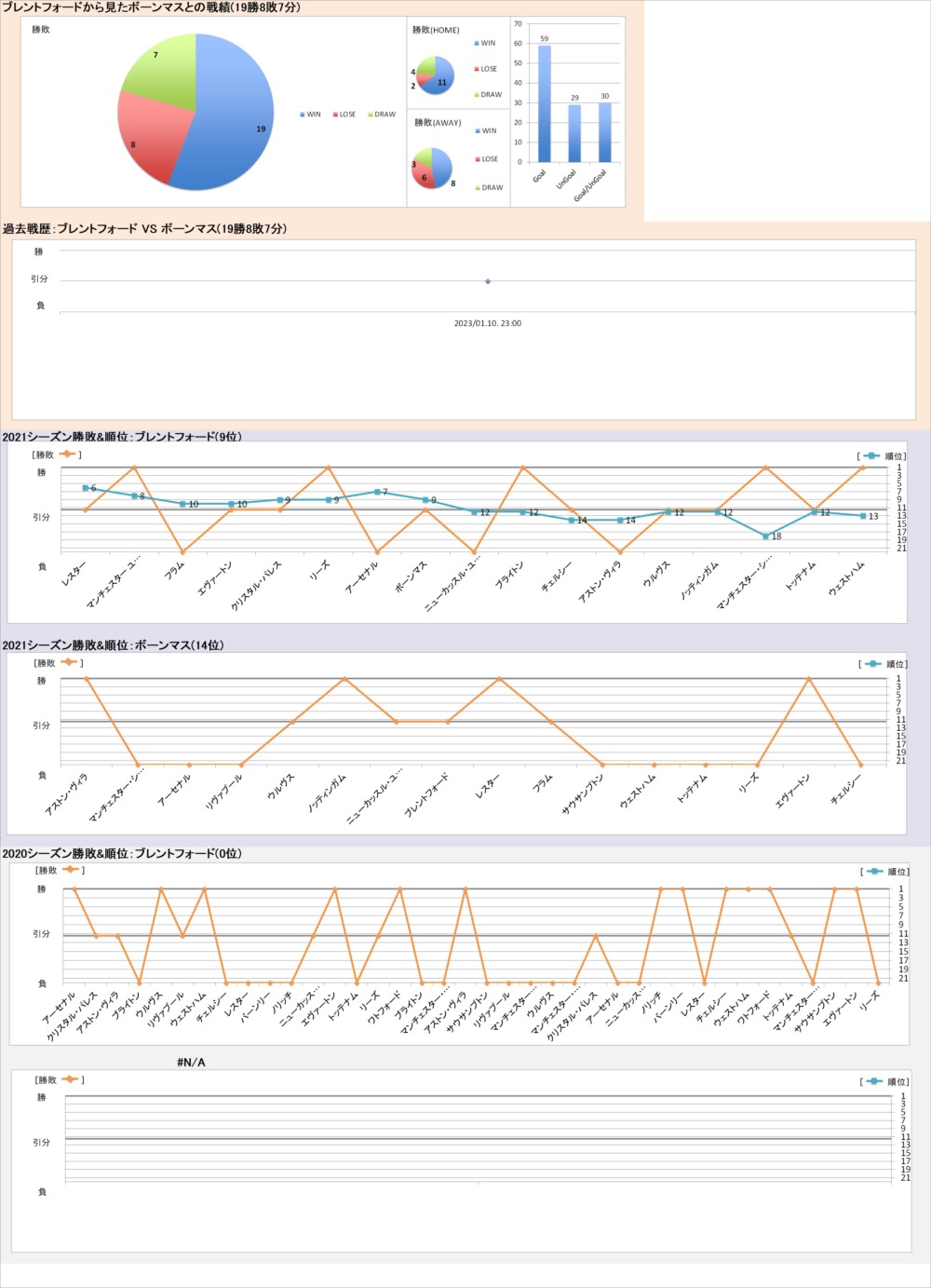Image resolution: width=931 pixels, height=1288 pixels.
Task: Click the 順位 legend in the ブレントフォード(9位) chart
Action: coord(882,455)
